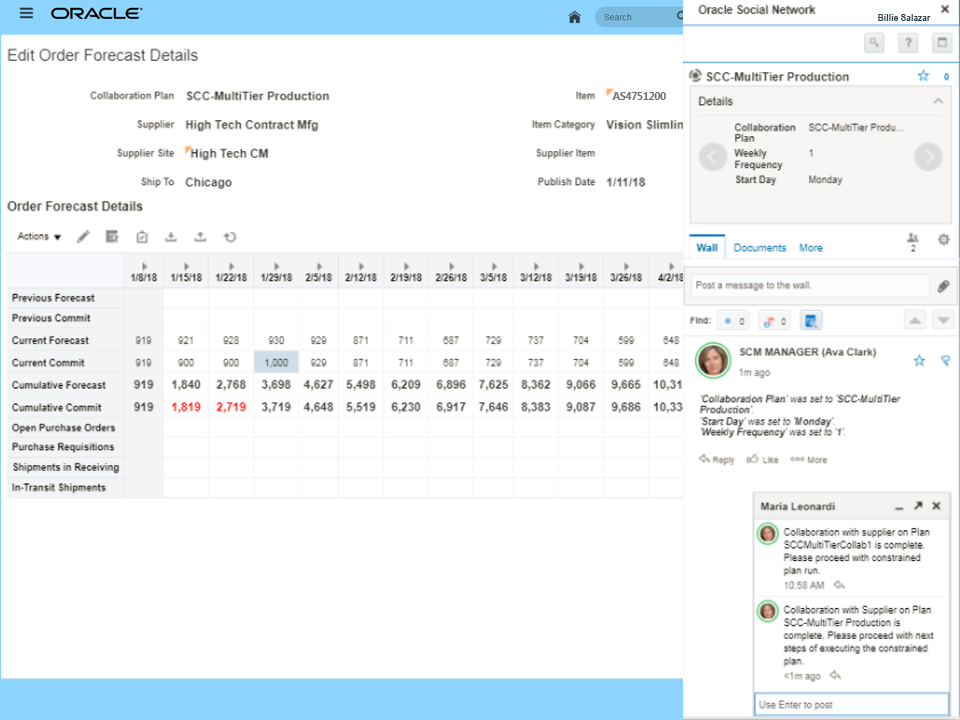Close the Maria Leonardi chat window

click(936, 506)
